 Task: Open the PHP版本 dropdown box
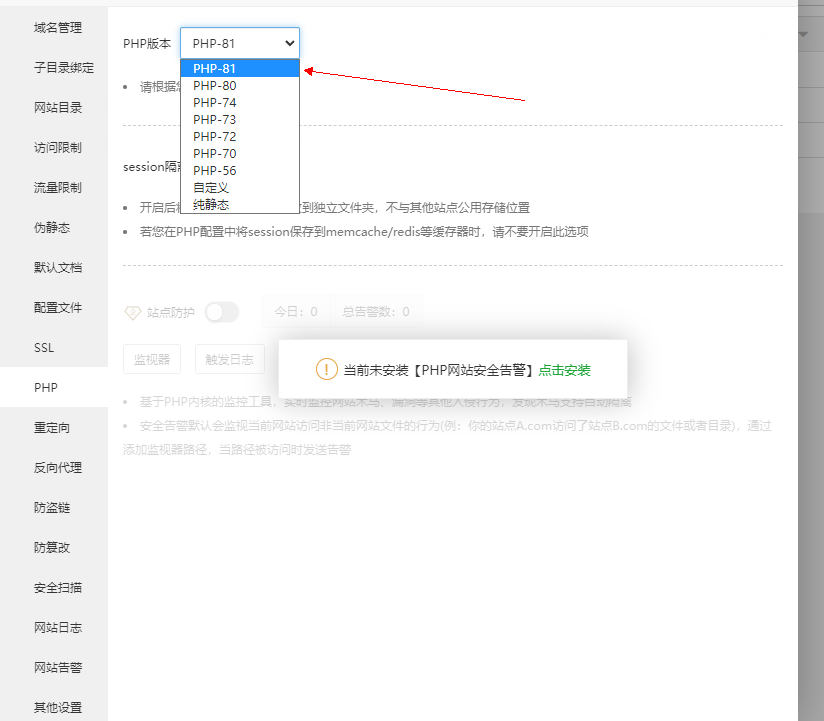click(240, 43)
